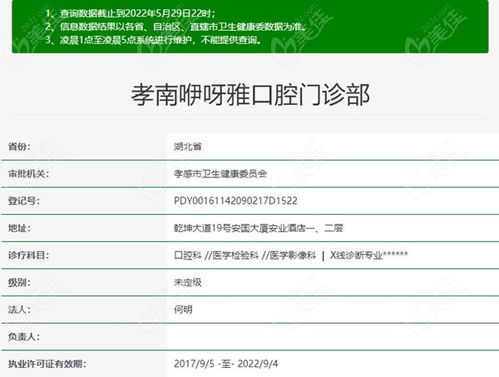Select registration number PDY00161142090217D1522

pyautogui.click(x=236, y=201)
